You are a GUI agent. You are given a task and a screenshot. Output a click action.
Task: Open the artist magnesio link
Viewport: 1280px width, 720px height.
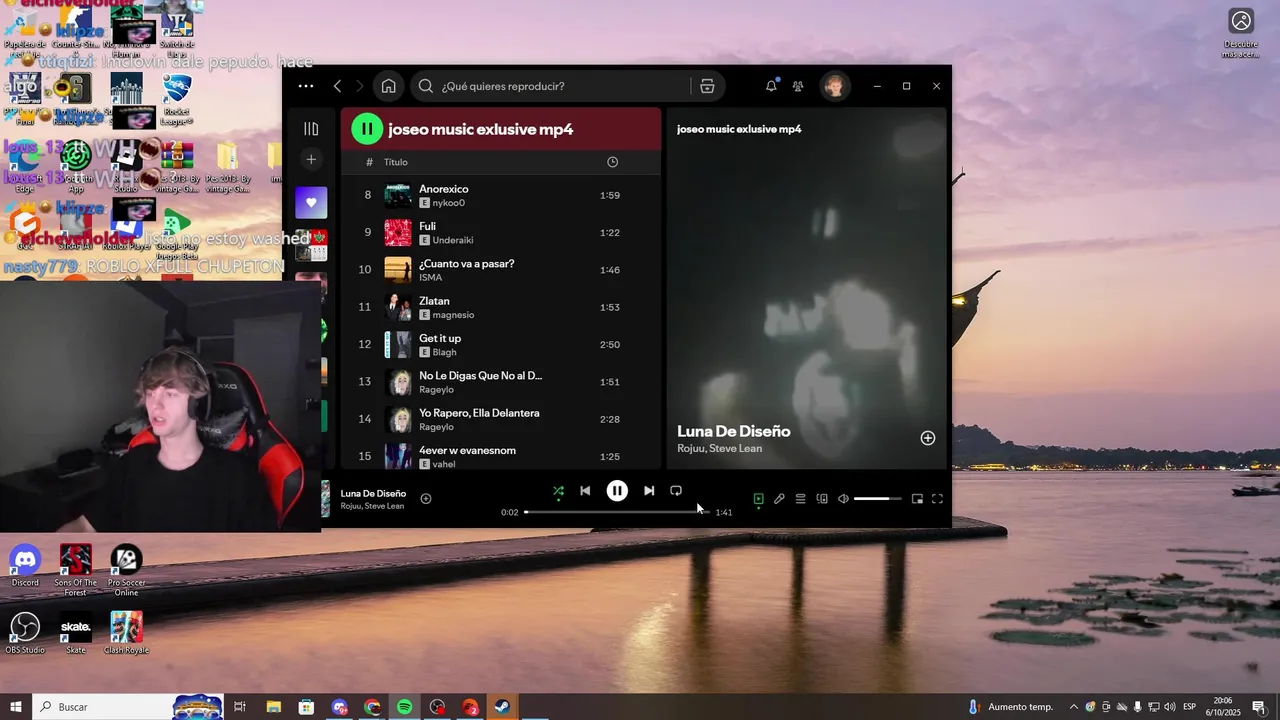click(x=453, y=315)
